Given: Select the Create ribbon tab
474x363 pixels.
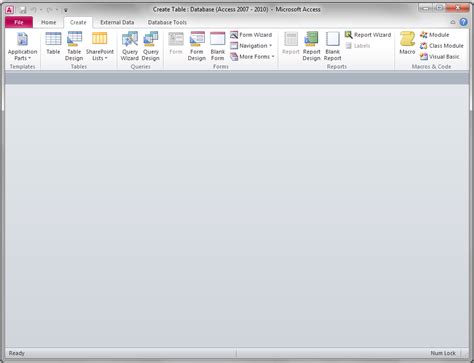Looking at the screenshot, I should point(78,22).
